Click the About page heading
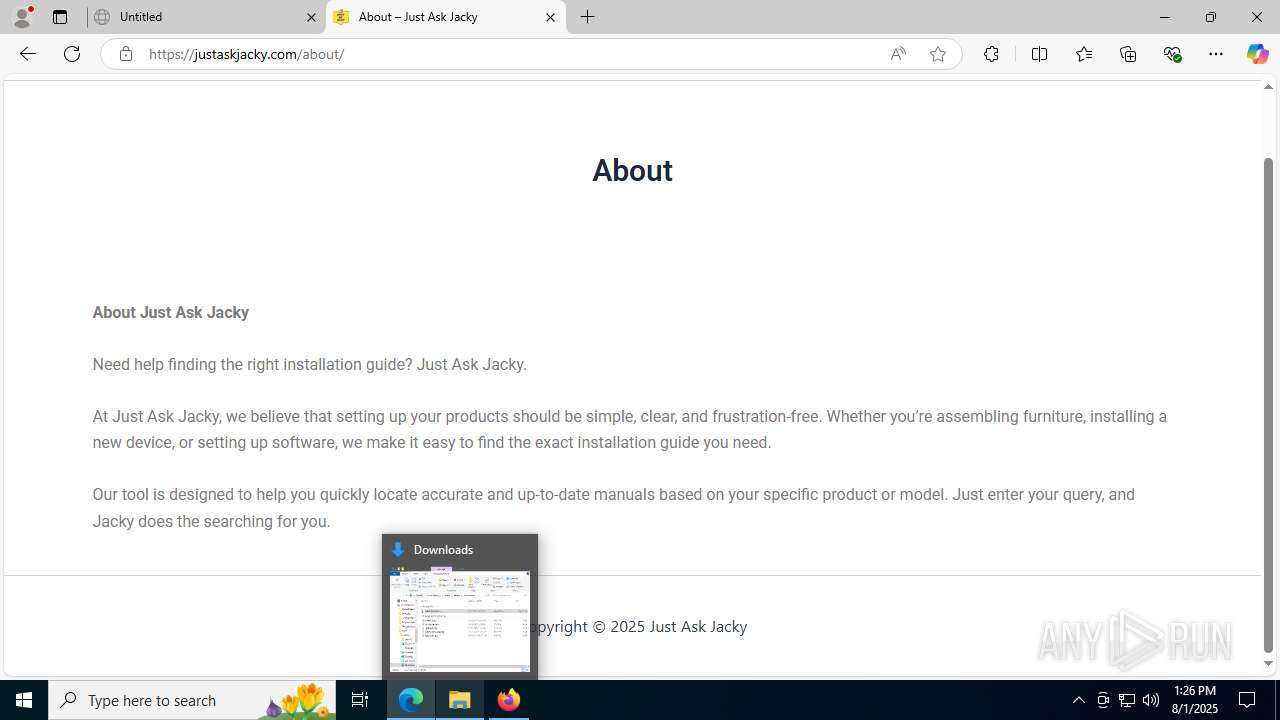 pos(632,171)
